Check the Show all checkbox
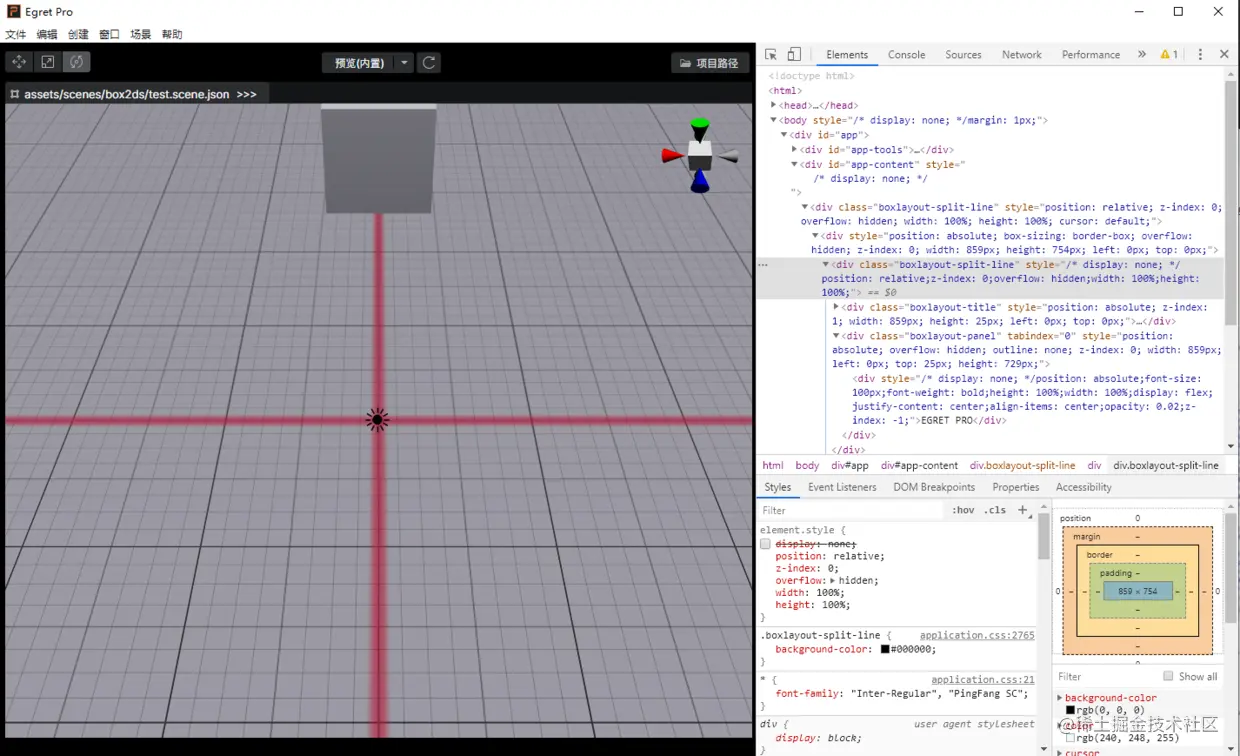 tap(1168, 677)
